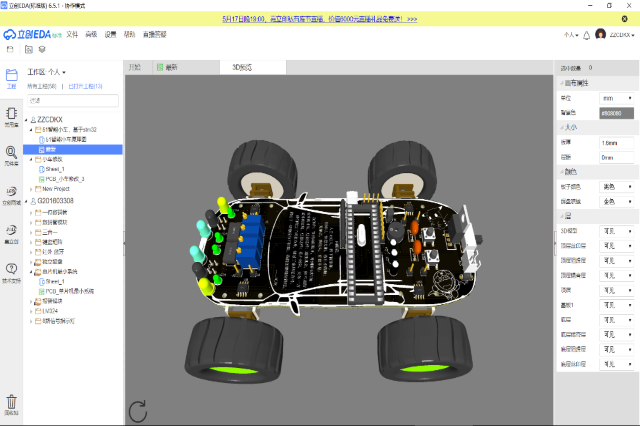Open the recycle bin trash icon
The image size is (640, 426).
[11, 403]
